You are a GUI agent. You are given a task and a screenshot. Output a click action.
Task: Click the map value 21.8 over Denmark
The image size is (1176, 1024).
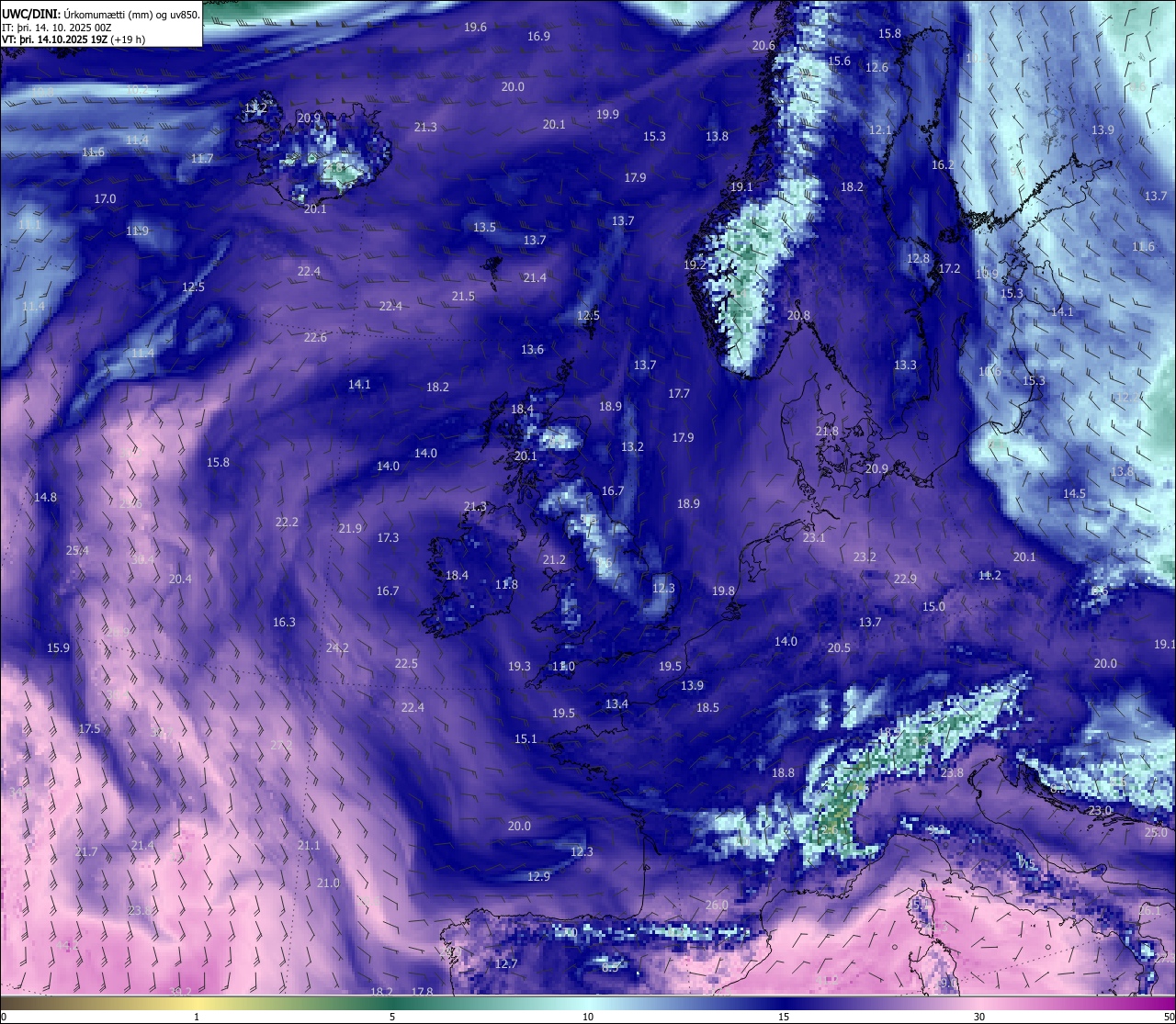pyautogui.click(x=827, y=432)
